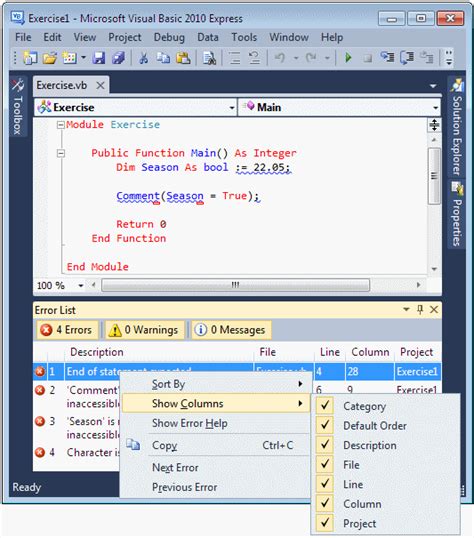Sort by the Column header
Screen dimensions: 474x538
click(370, 352)
